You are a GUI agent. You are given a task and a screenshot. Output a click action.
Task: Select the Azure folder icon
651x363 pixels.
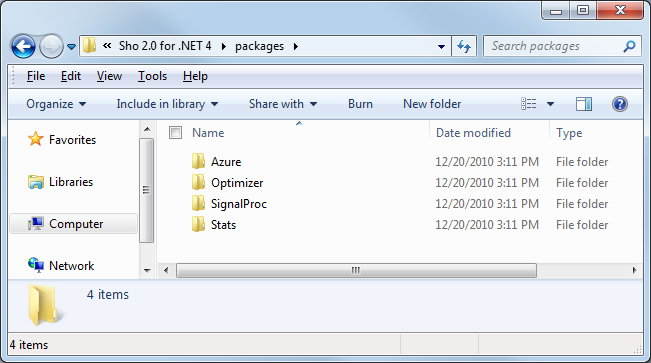click(198, 162)
